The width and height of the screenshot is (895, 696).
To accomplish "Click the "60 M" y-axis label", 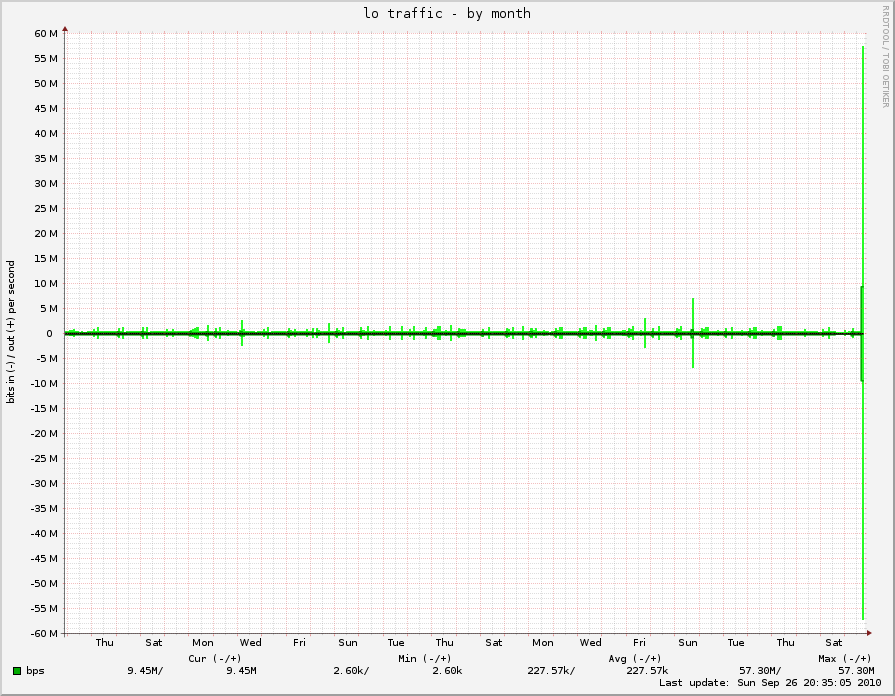I will pos(46,34).
